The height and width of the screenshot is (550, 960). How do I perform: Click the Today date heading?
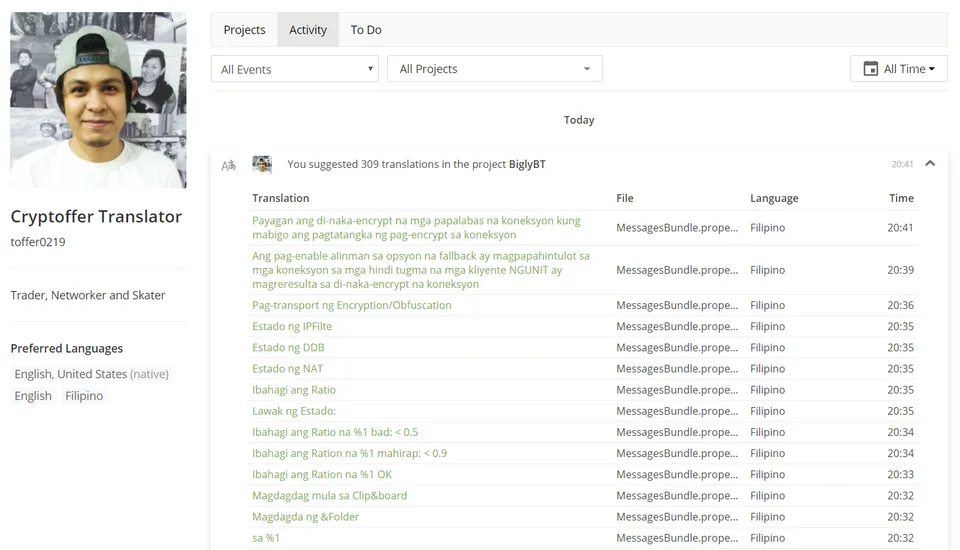click(579, 120)
